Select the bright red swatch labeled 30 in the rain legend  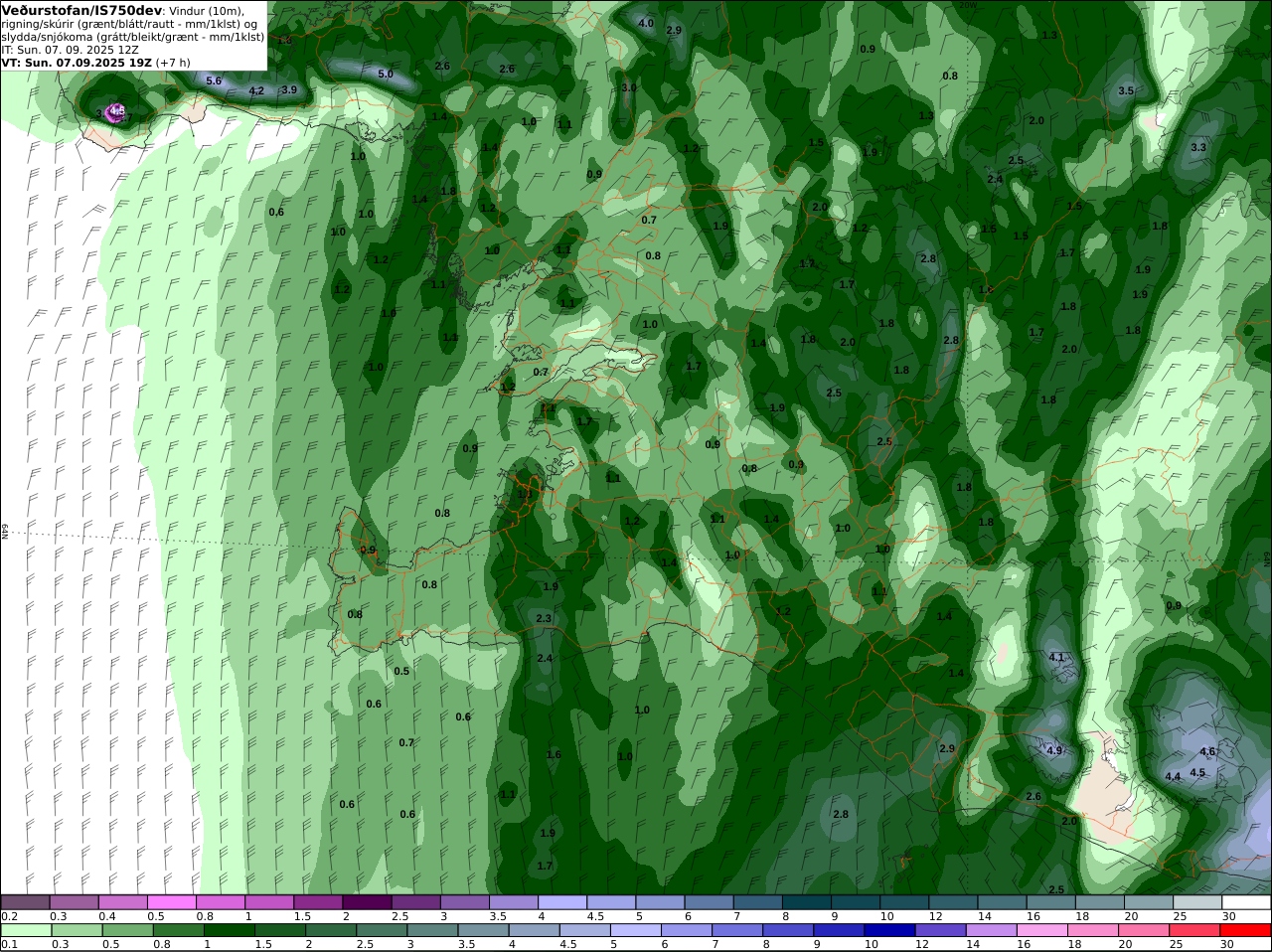tap(1246, 930)
